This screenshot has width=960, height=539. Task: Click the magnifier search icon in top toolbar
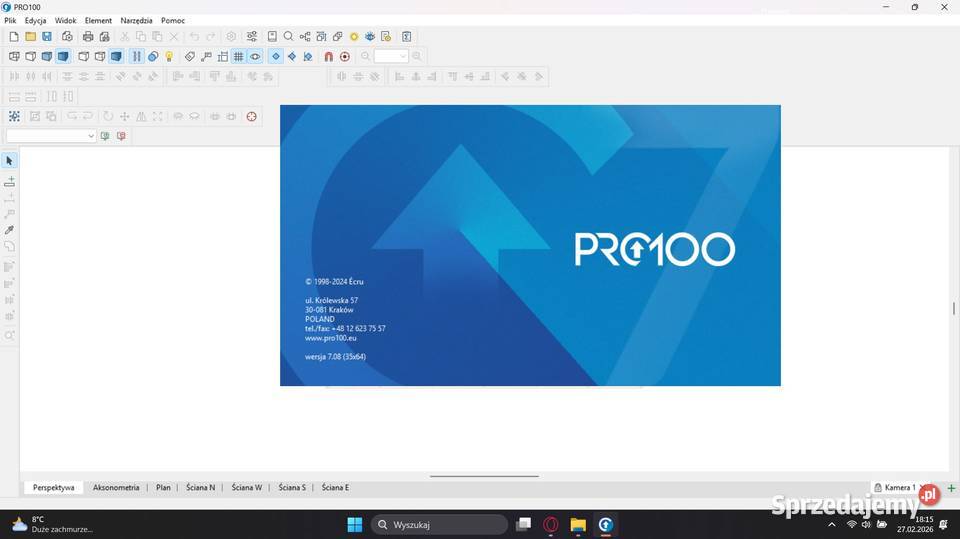point(288,37)
